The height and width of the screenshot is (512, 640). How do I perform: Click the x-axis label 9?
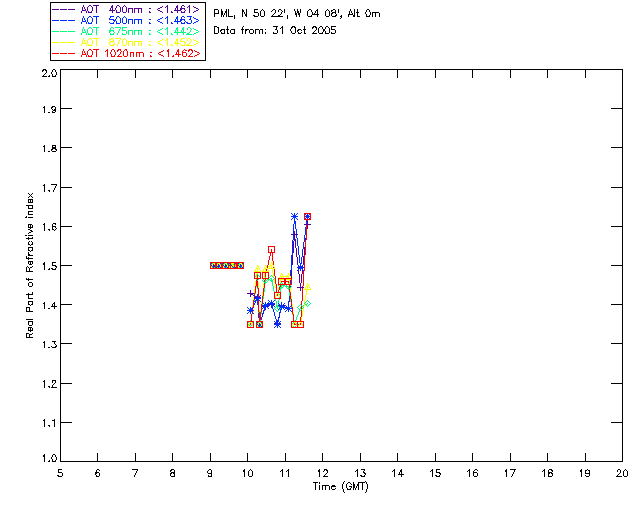coord(210,473)
